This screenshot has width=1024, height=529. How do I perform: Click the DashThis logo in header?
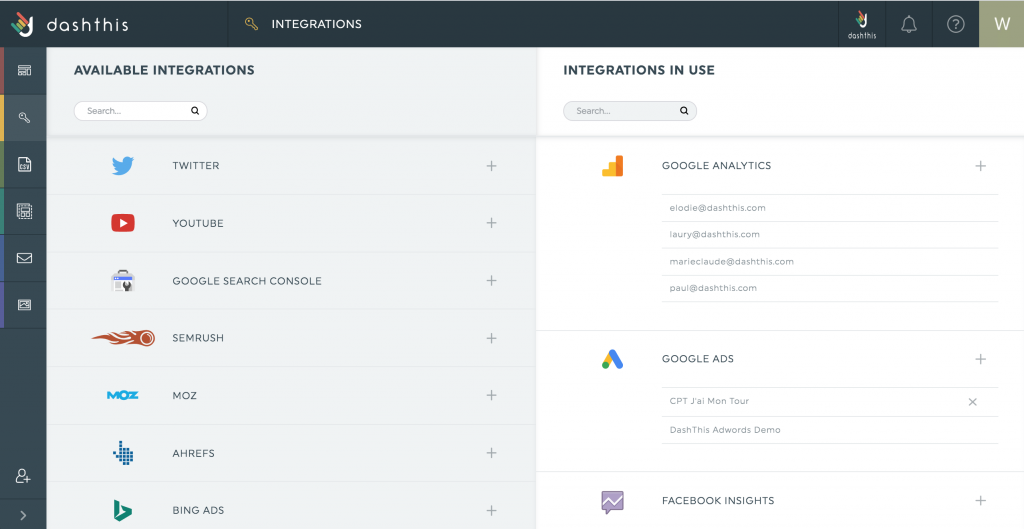click(x=70, y=24)
